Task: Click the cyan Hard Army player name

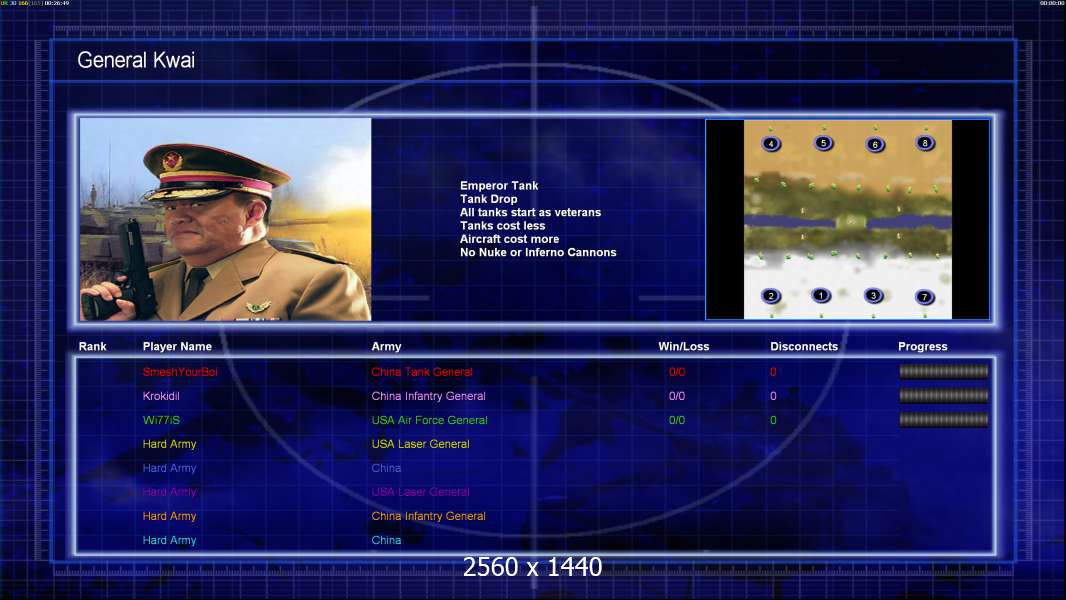Action: click(x=169, y=540)
